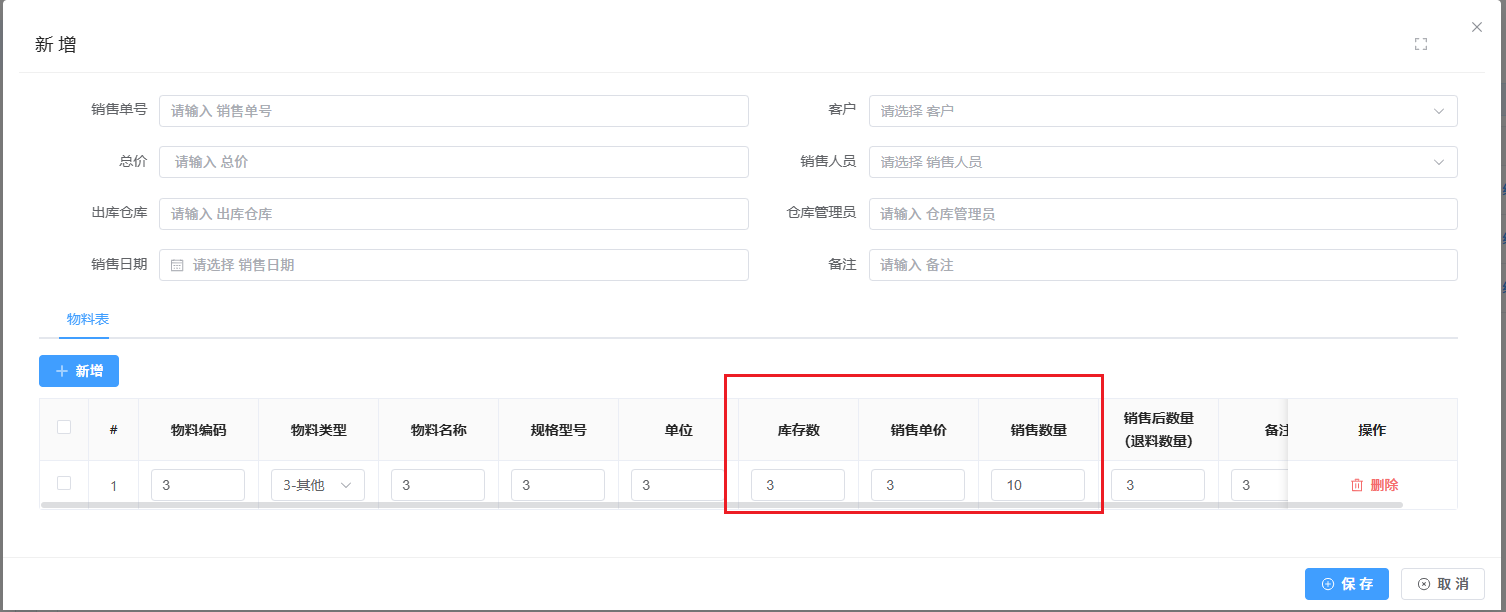Screen dimensions: 1506x612
Task: Switch to the 物料表 tab
Action: pos(88,319)
